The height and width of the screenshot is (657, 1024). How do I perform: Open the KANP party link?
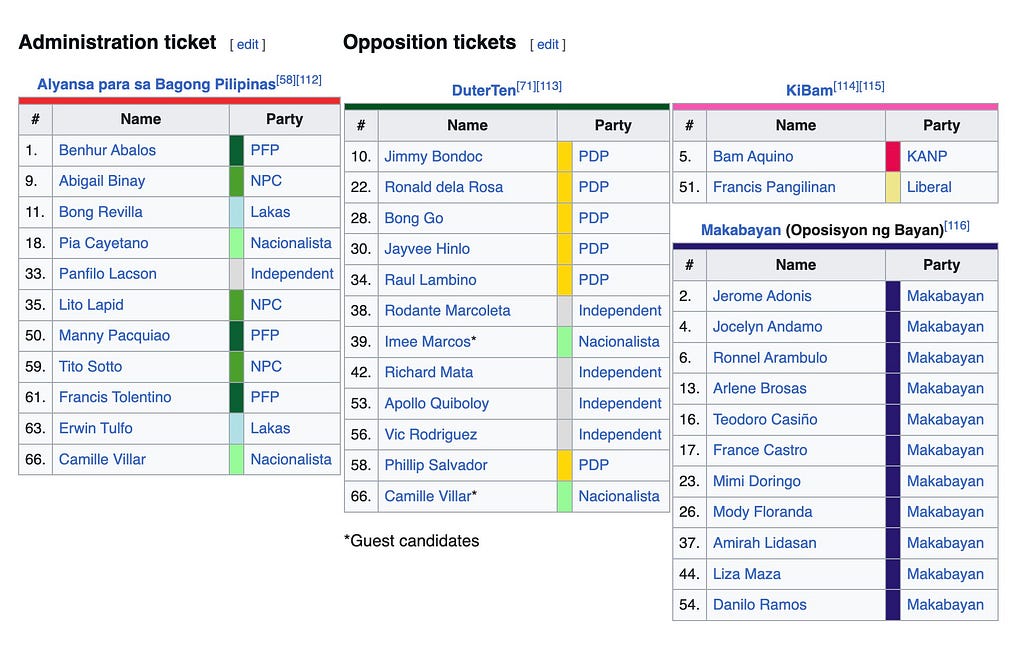point(927,157)
